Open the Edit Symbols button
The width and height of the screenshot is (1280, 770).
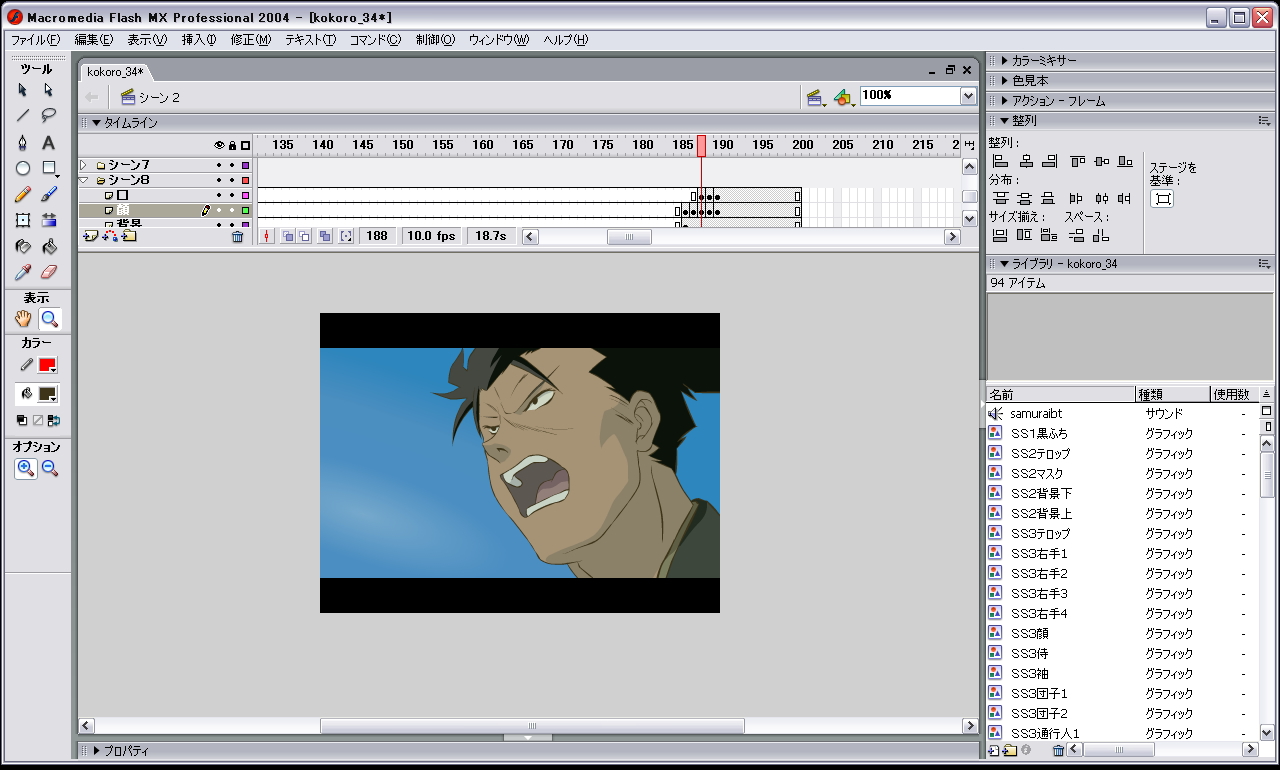pyautogui.click(x=843, y=97)
